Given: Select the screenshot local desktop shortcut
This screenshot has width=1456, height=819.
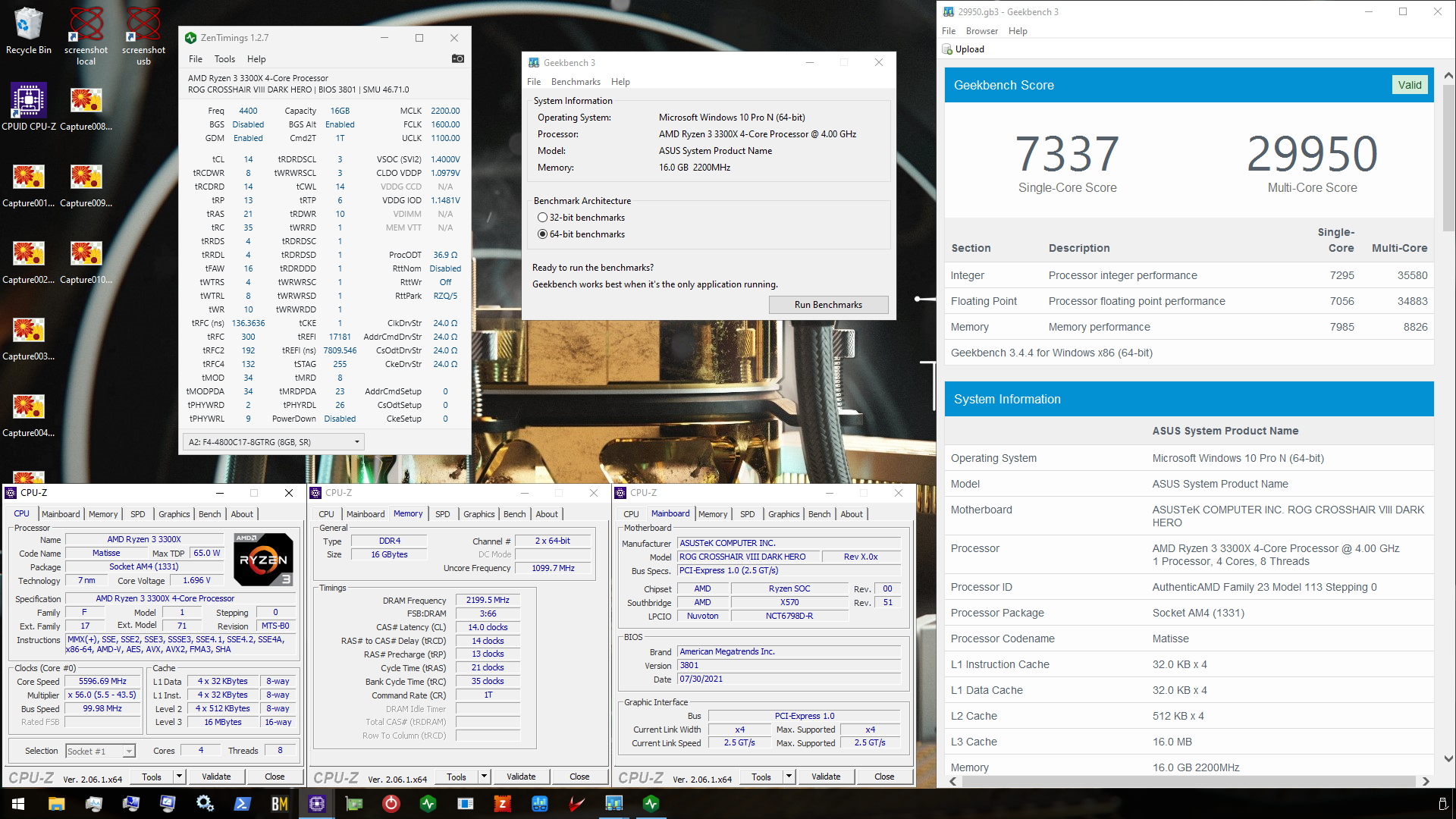Looking at the screenshot, I should click(x=86, y=36).
